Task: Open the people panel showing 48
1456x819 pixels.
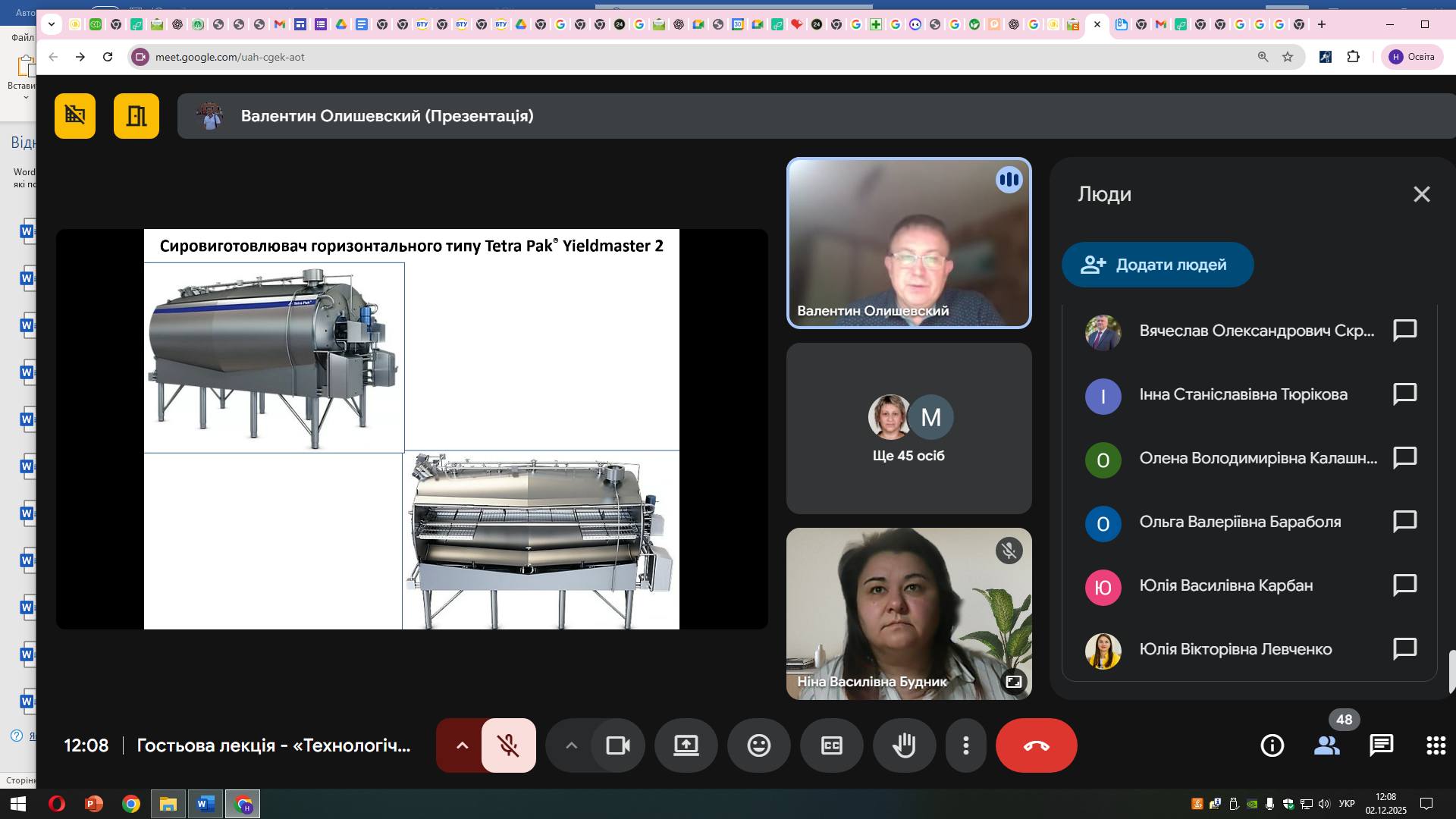Action: (1326, 745)
